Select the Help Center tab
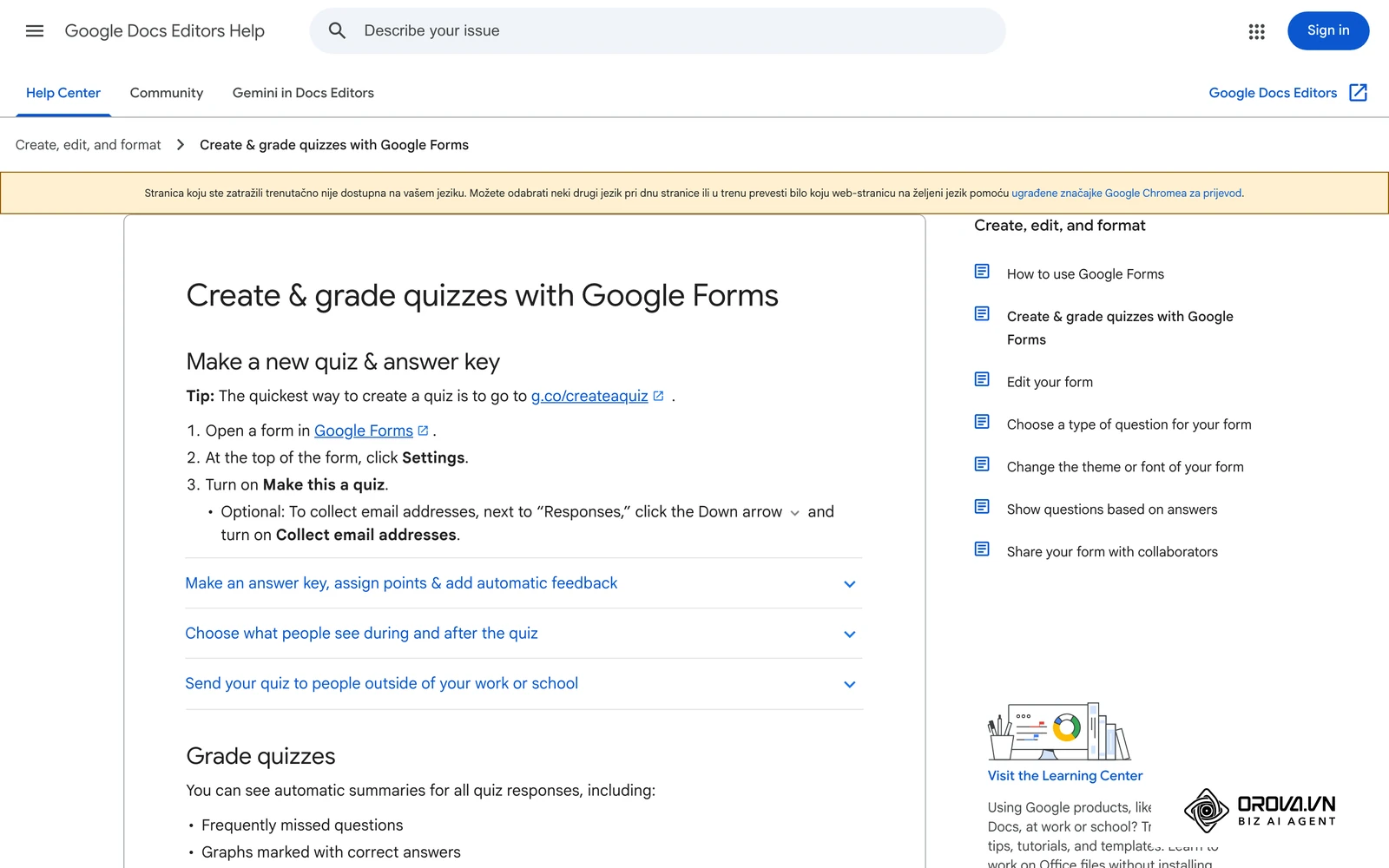This screenshot has height=868, width=1389. [63, 93]
